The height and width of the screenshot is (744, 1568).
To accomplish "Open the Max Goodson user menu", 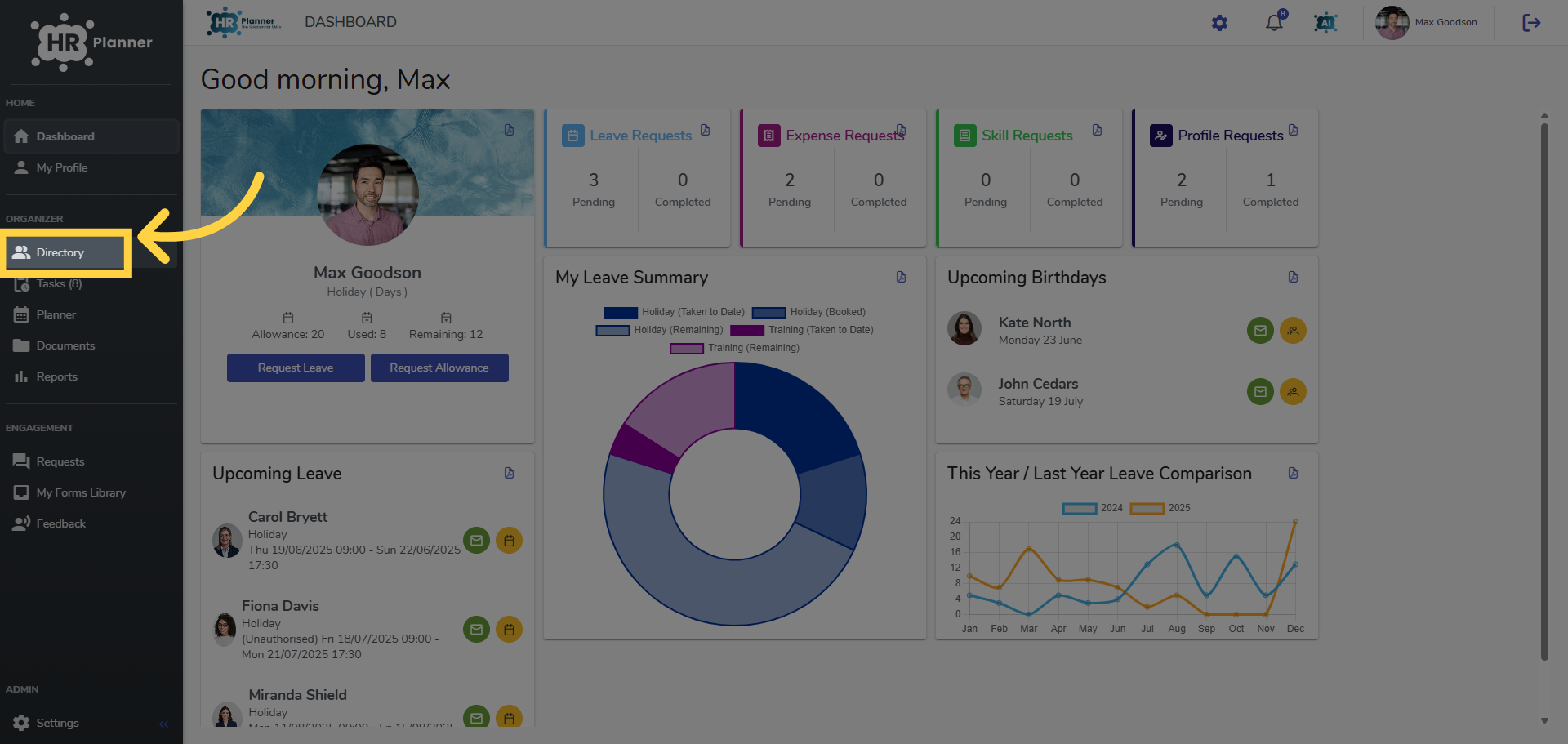I will click(1427, 23).
